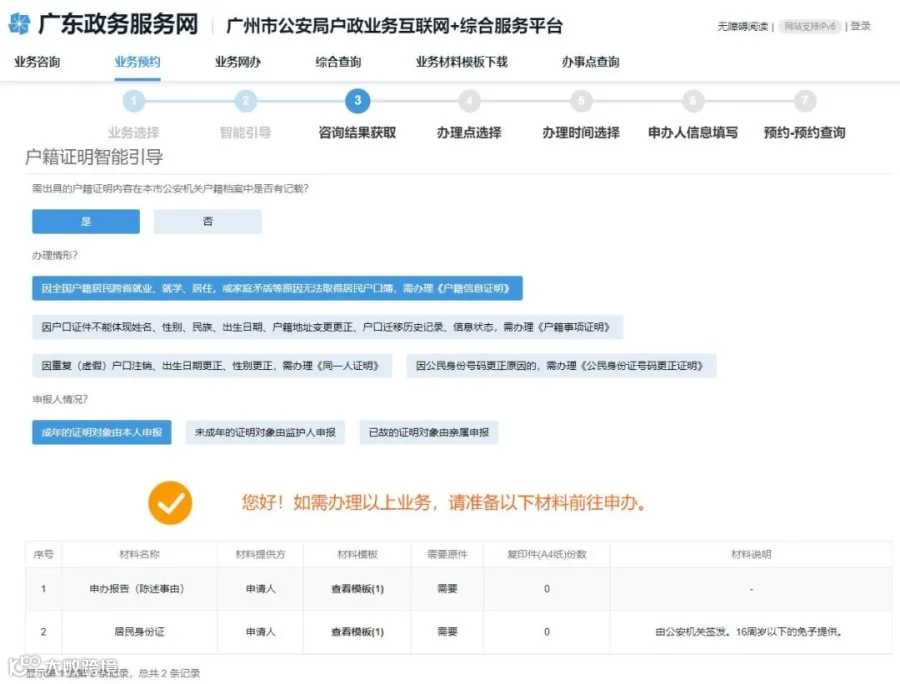Click the 登录 link

pyautogui.click(x=860, y=26)
